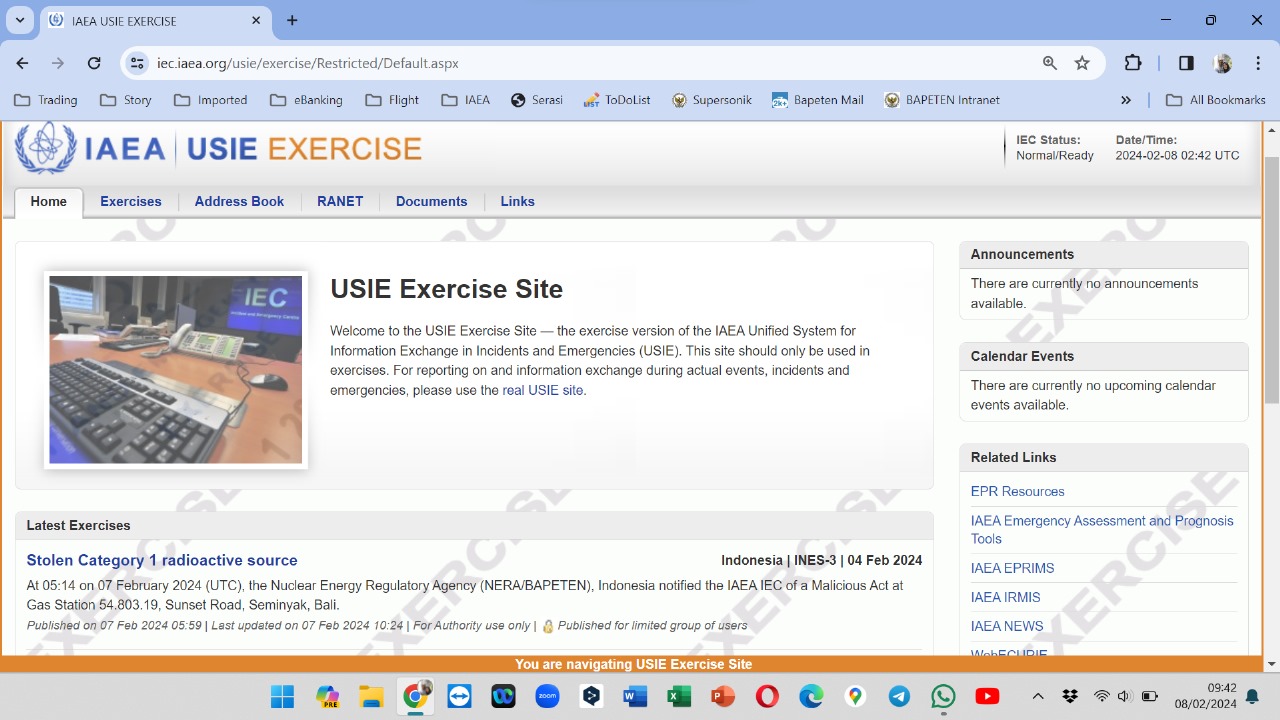This screenshot has width=1280, height=720.
Task: Open the IAEA IRMIS link
Action: [x=1005, y=597]
